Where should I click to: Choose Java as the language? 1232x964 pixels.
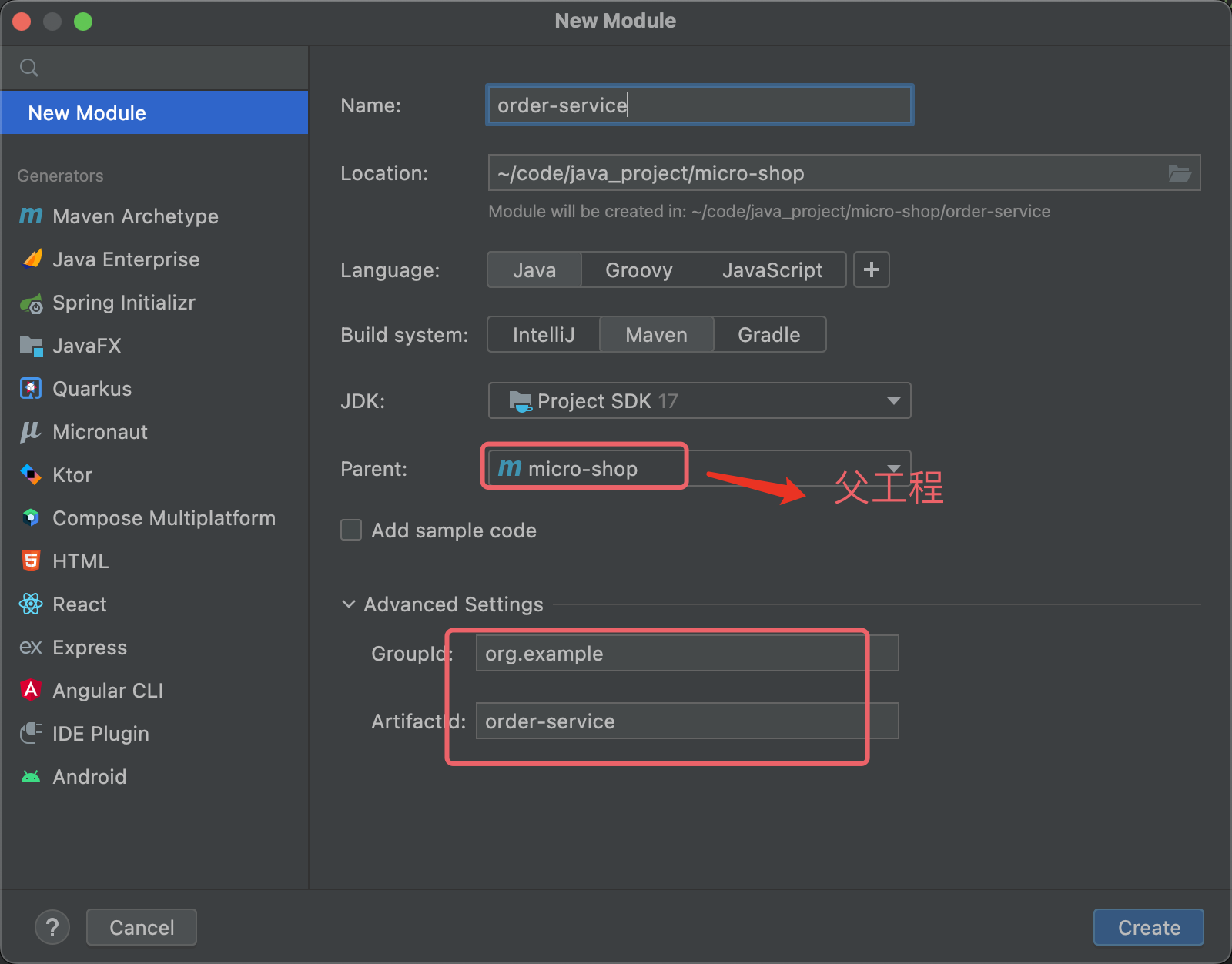pyautogui.click(x=534, y=269)
